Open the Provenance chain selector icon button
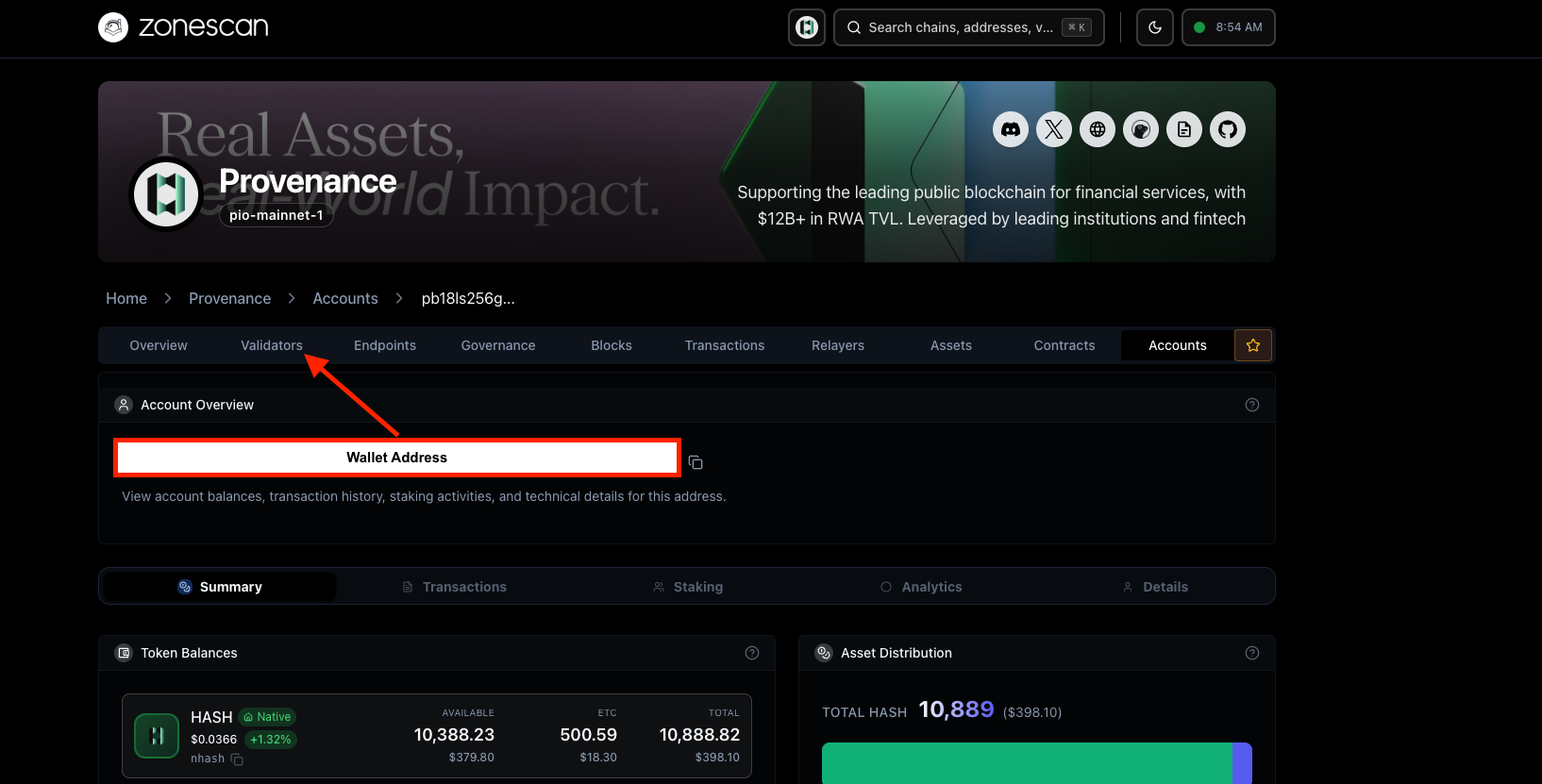The width and height of the screenshot is (1542, 784). pyautogui.click(x=807, y=27)
